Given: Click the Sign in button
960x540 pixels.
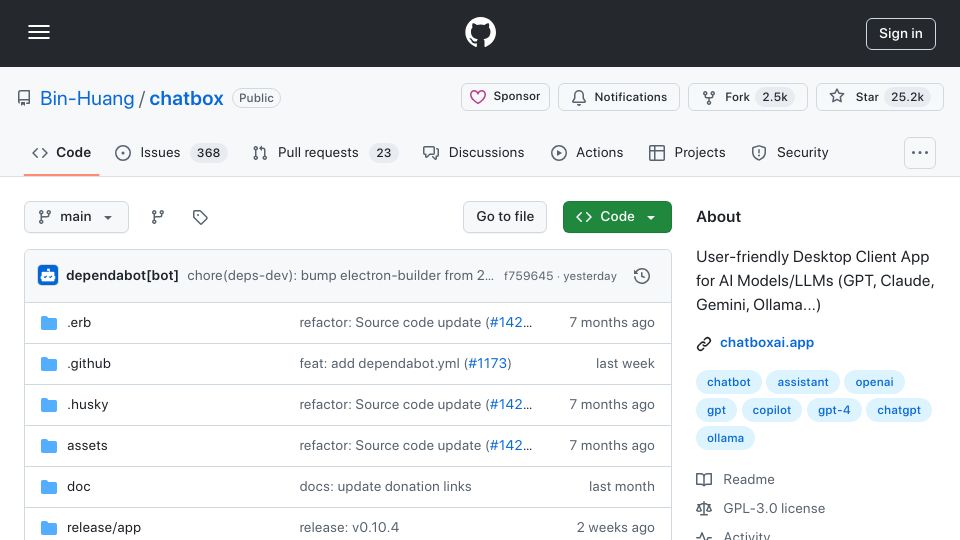Looking at the screenshot, I should [900, 34].
